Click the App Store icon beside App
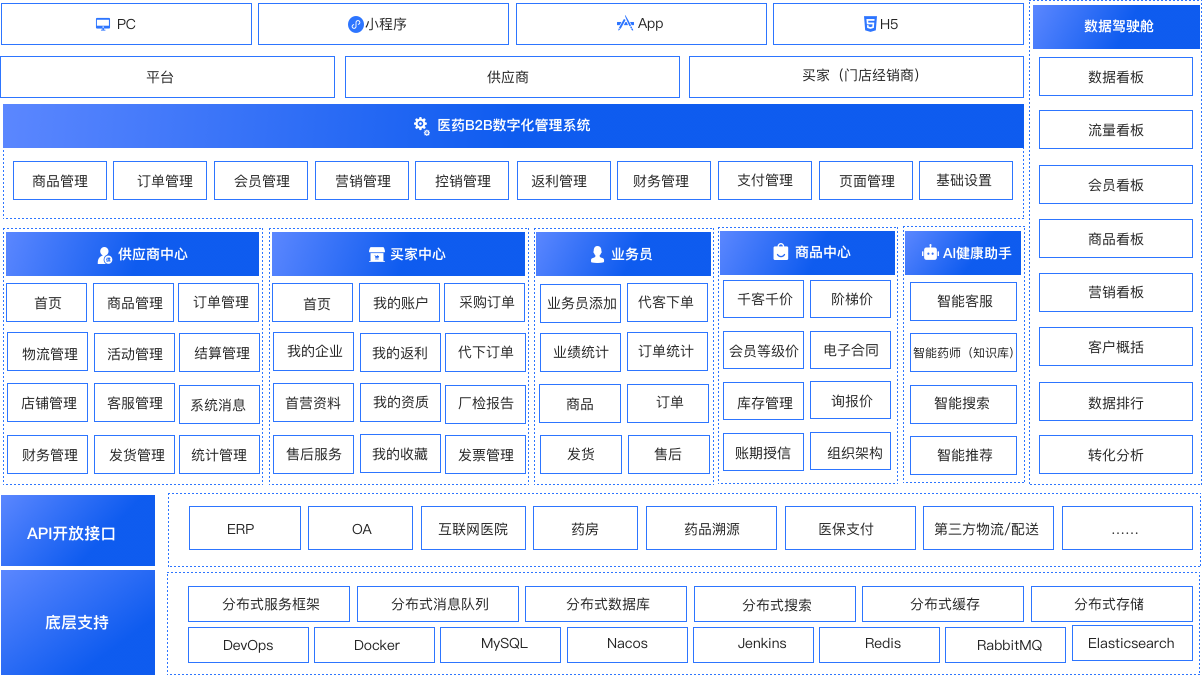The image size is (1202, 675). coord(625,24)
